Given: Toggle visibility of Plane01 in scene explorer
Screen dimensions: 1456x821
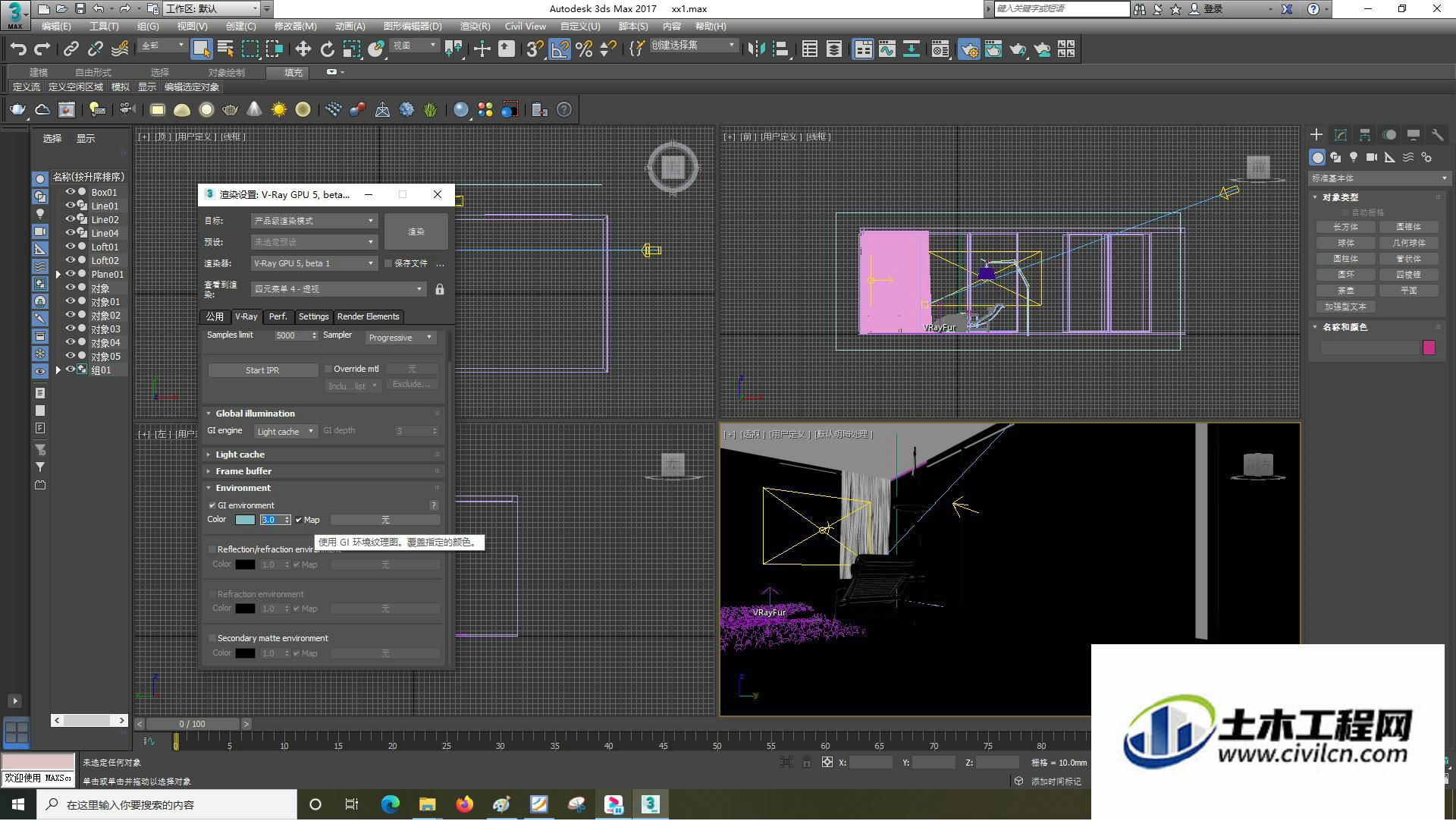Looking at the screenshot, I should point(71,274).
